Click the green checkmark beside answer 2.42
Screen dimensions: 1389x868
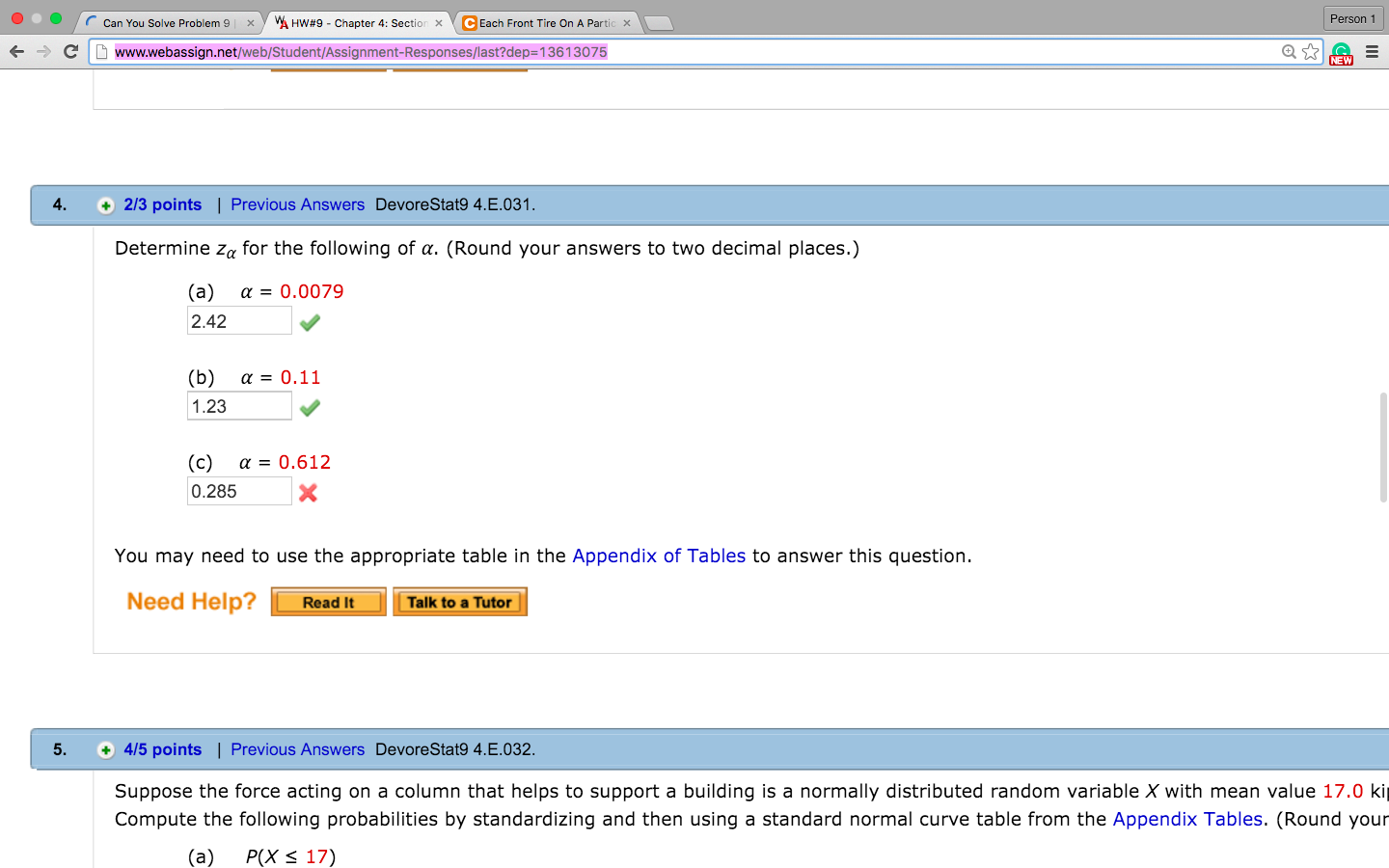click(309, 321)
